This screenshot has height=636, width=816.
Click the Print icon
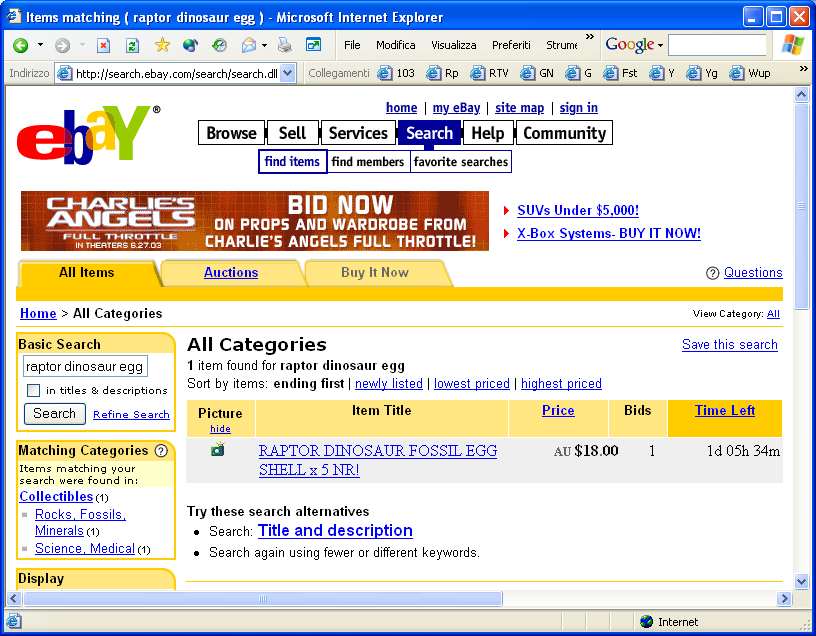285,45
